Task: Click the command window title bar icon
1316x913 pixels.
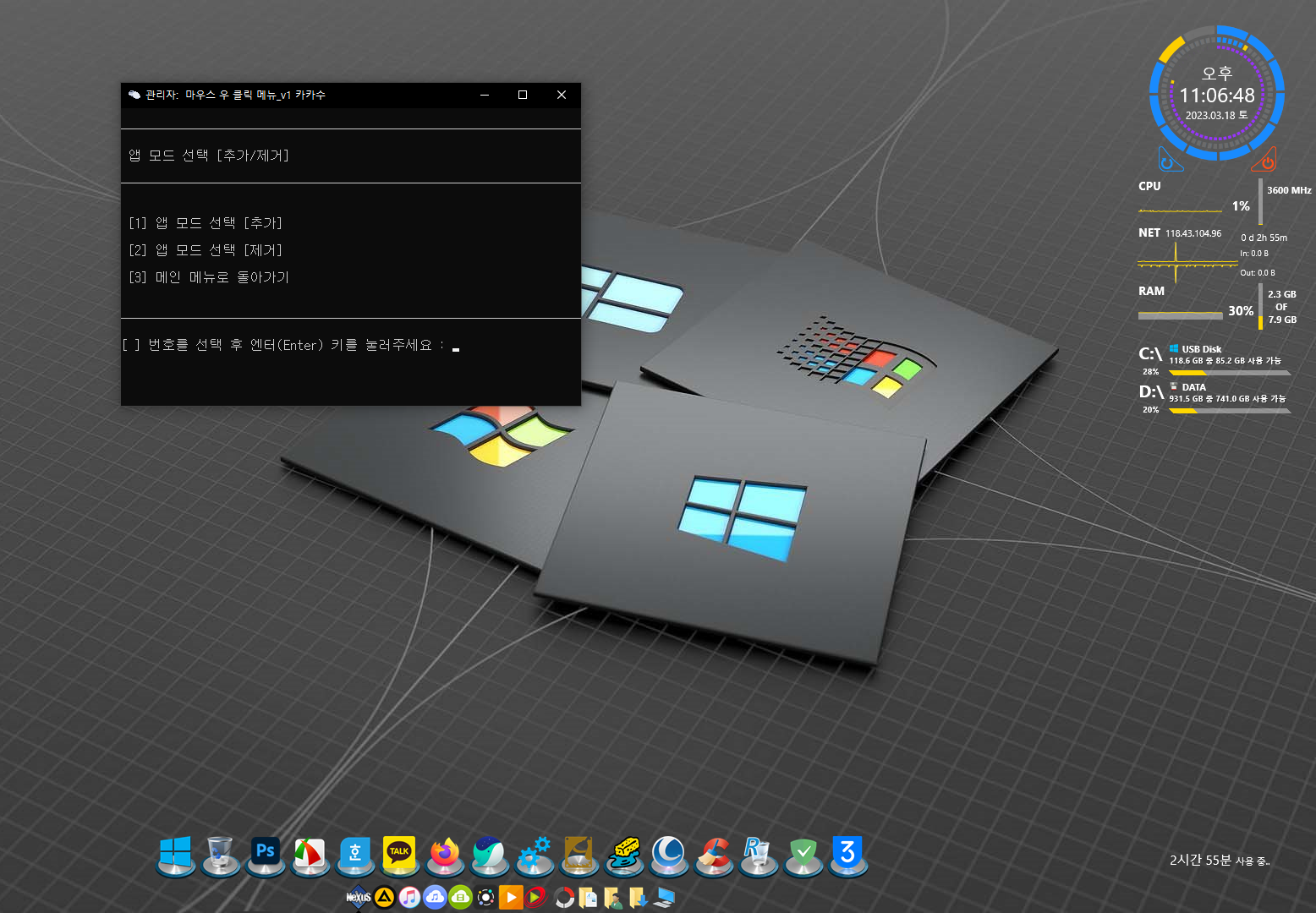Action: point(134,95)
